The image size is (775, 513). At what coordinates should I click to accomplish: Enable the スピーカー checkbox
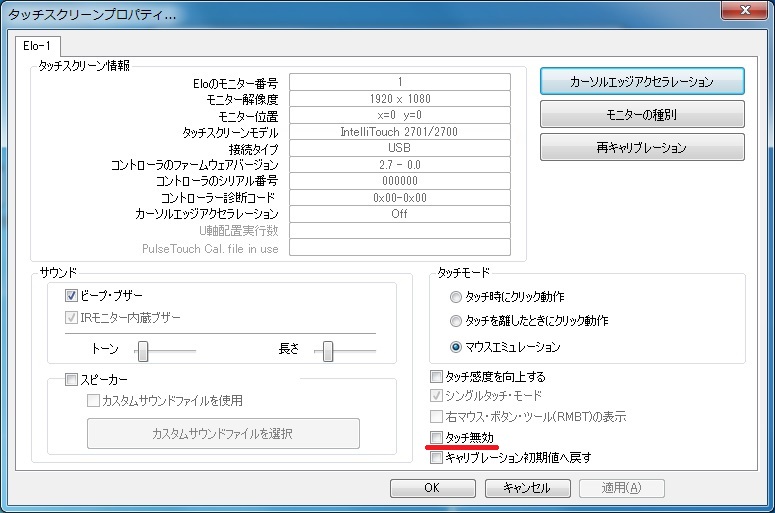(71, 380)
